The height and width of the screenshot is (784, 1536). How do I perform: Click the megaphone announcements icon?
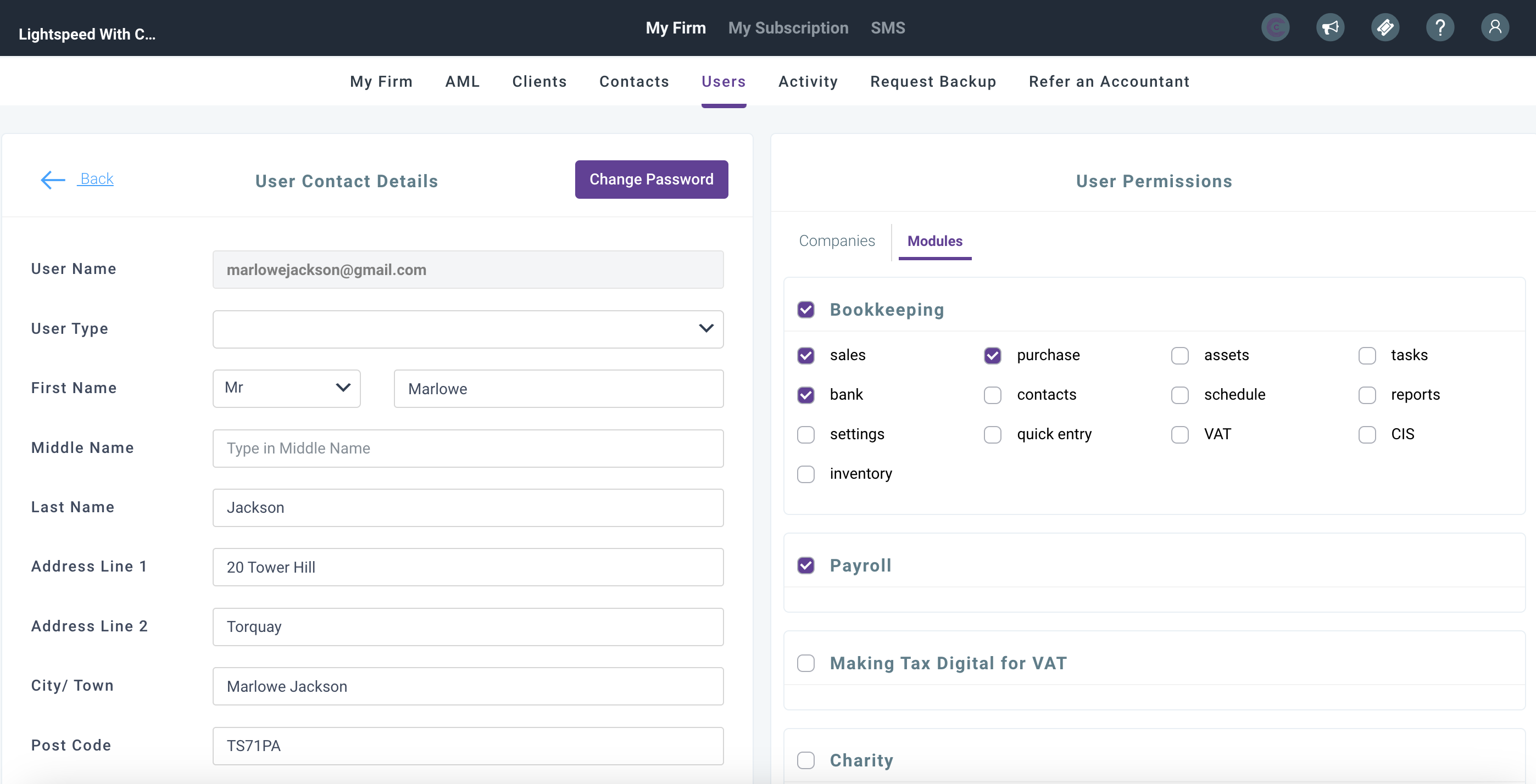click(1329, 27)
